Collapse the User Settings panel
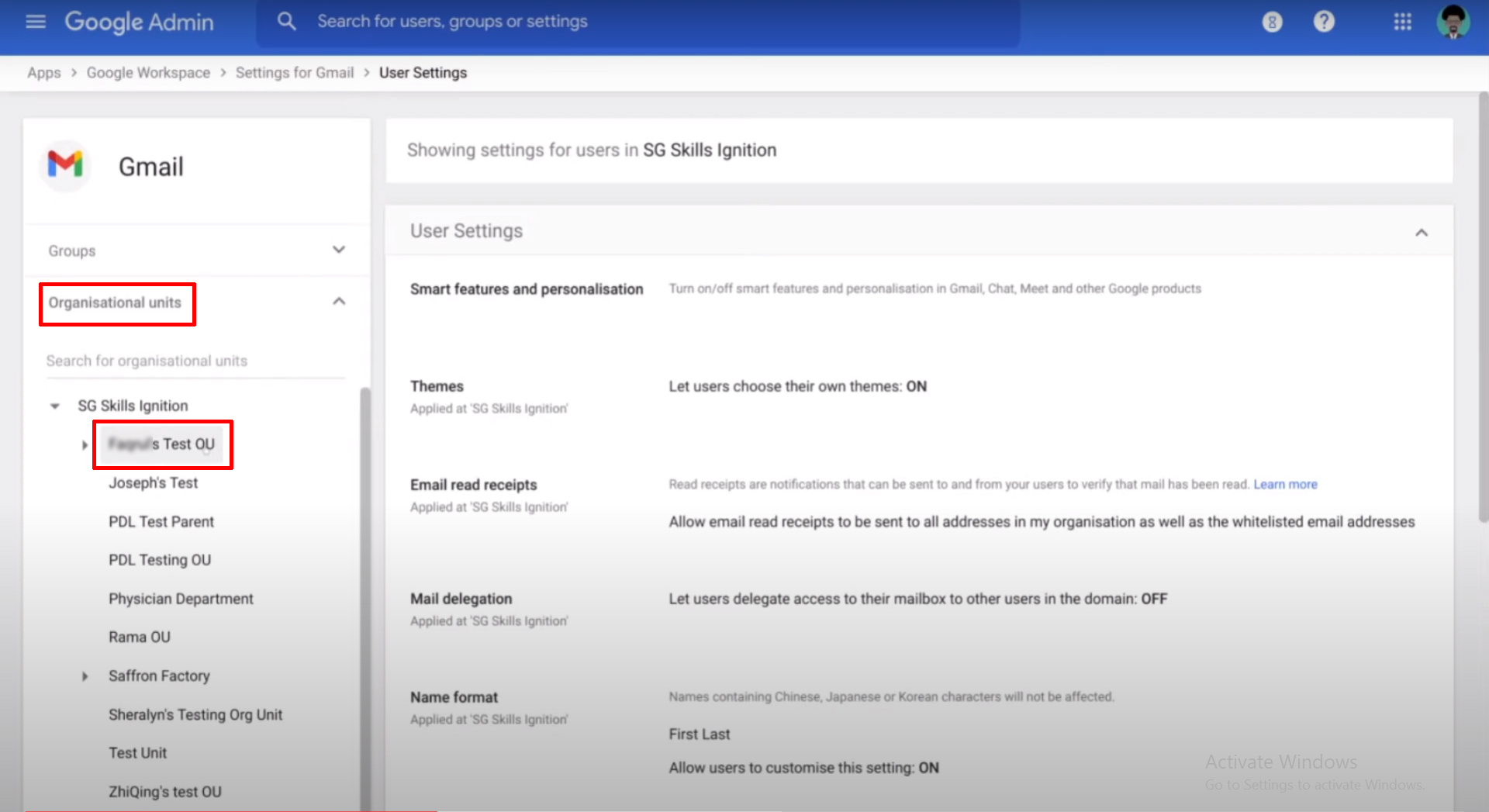This screenshot has height=812, width=1489. (x=1421, y=233)
